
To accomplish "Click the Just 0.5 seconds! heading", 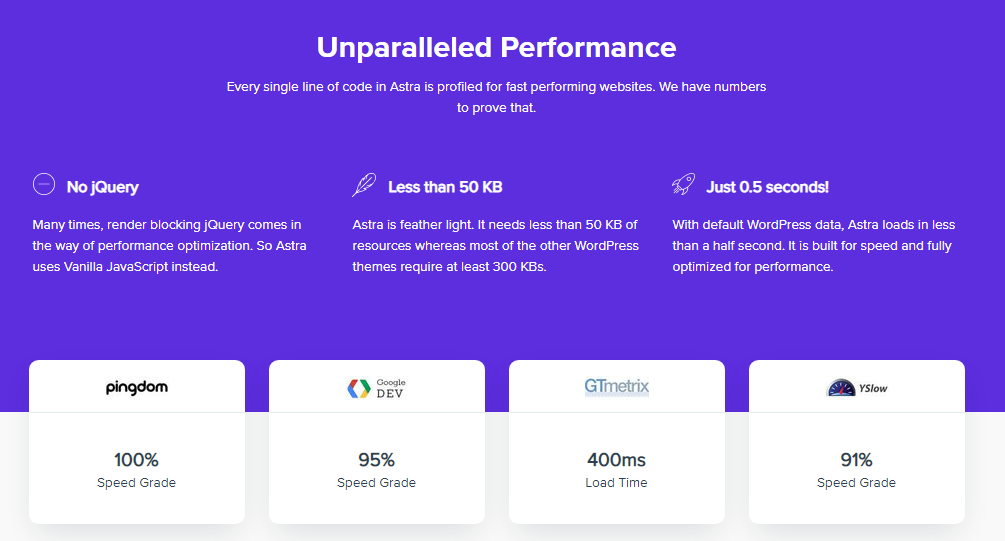I will (767, 187).
